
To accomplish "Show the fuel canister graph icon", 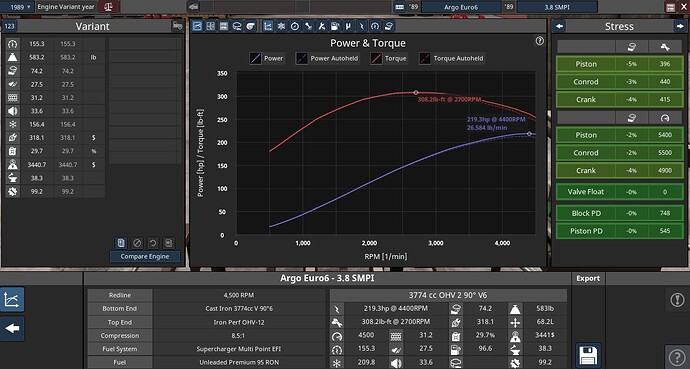I will [x=334, y=26].
